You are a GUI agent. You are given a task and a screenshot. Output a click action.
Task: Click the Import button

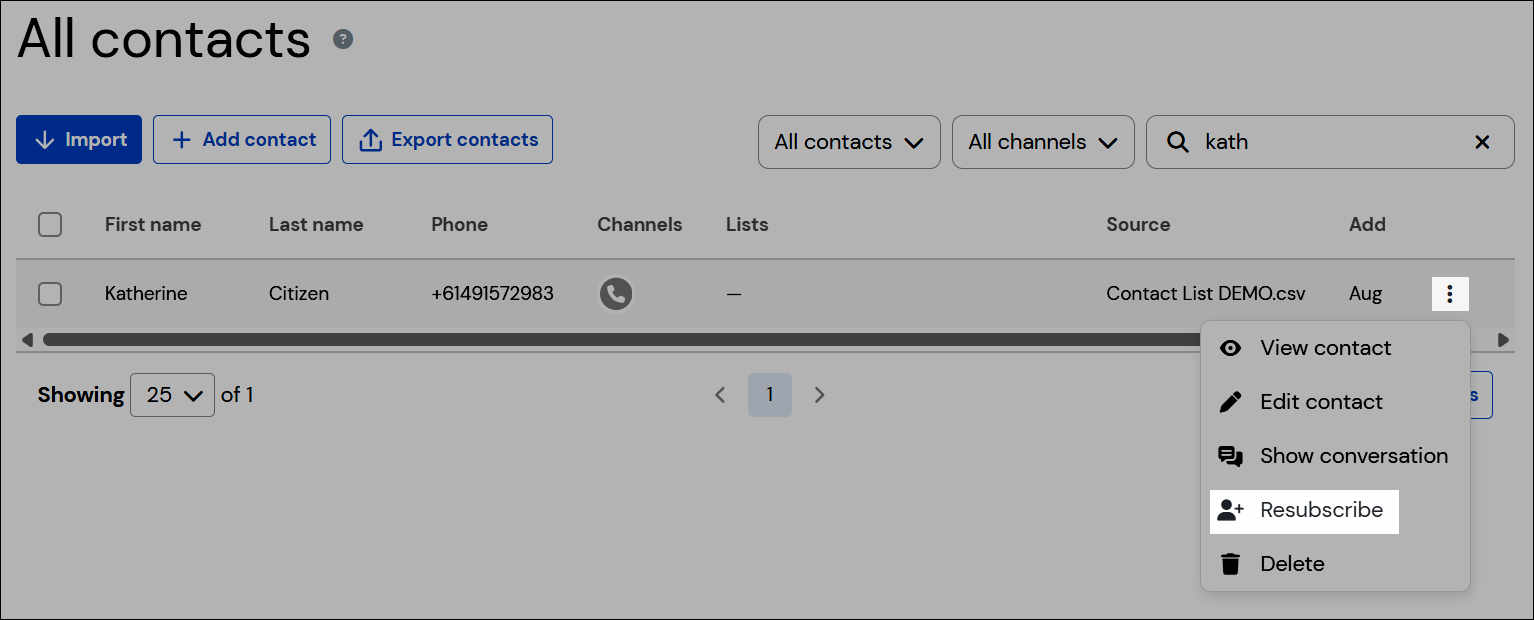point(78,139)
